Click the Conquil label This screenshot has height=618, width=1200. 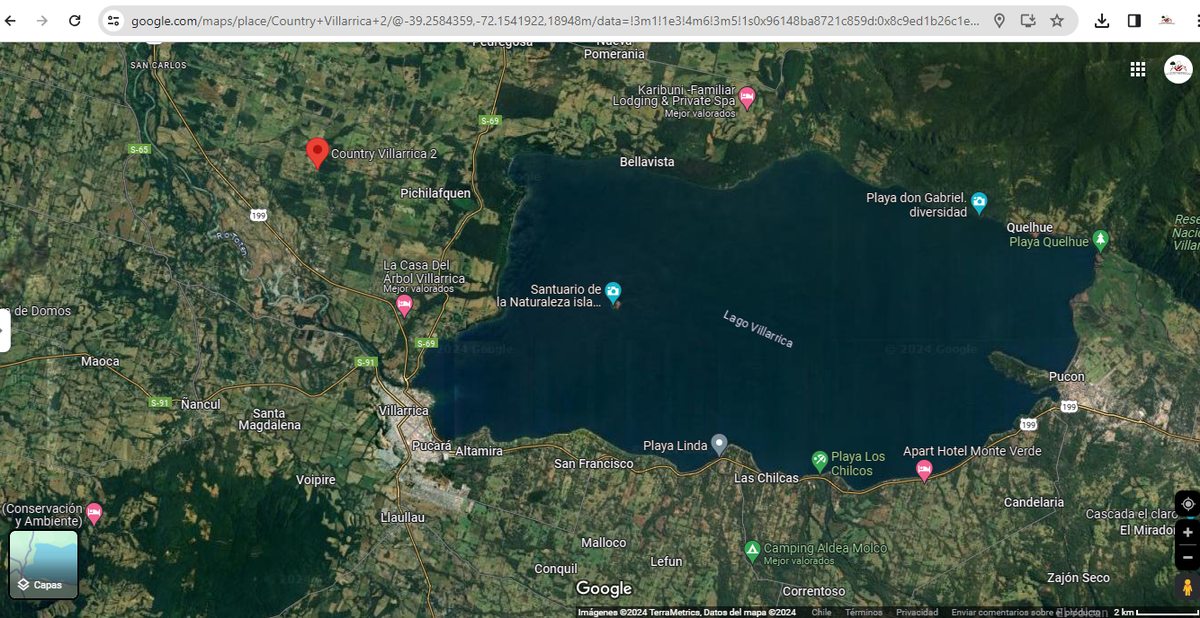555,569
